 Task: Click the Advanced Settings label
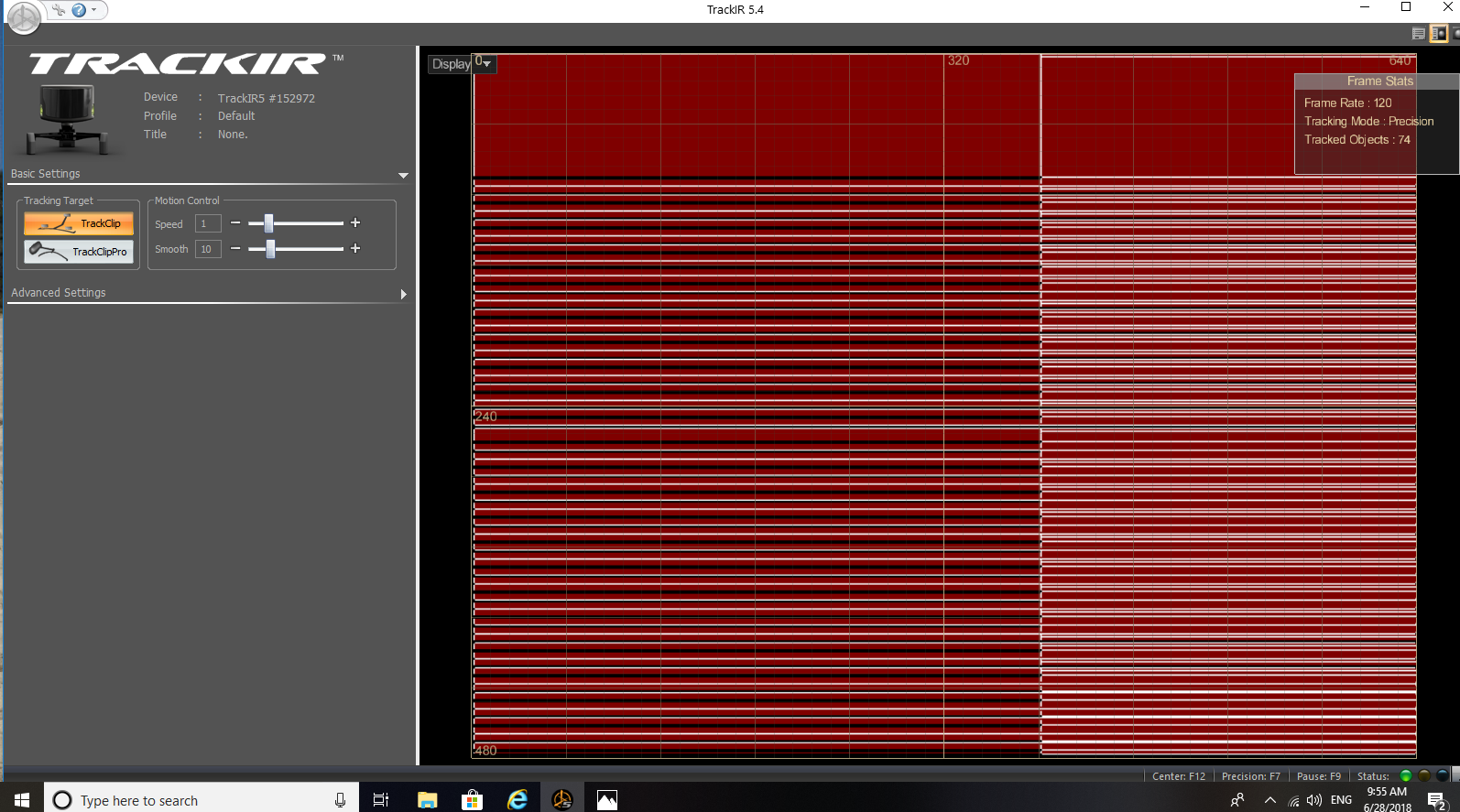tap(59, 293)
